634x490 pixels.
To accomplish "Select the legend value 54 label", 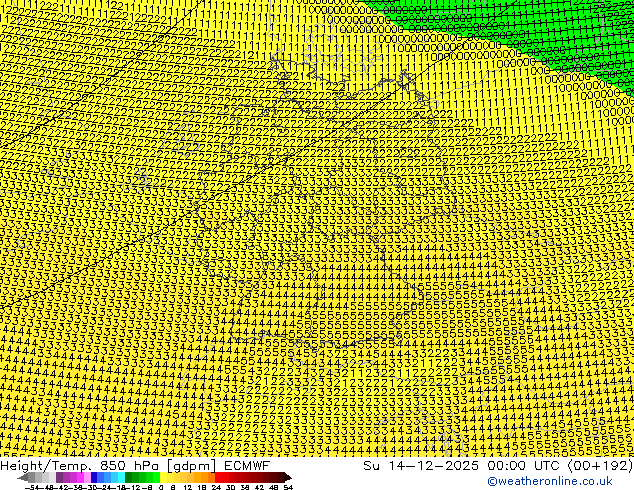I will coord(288,487).
